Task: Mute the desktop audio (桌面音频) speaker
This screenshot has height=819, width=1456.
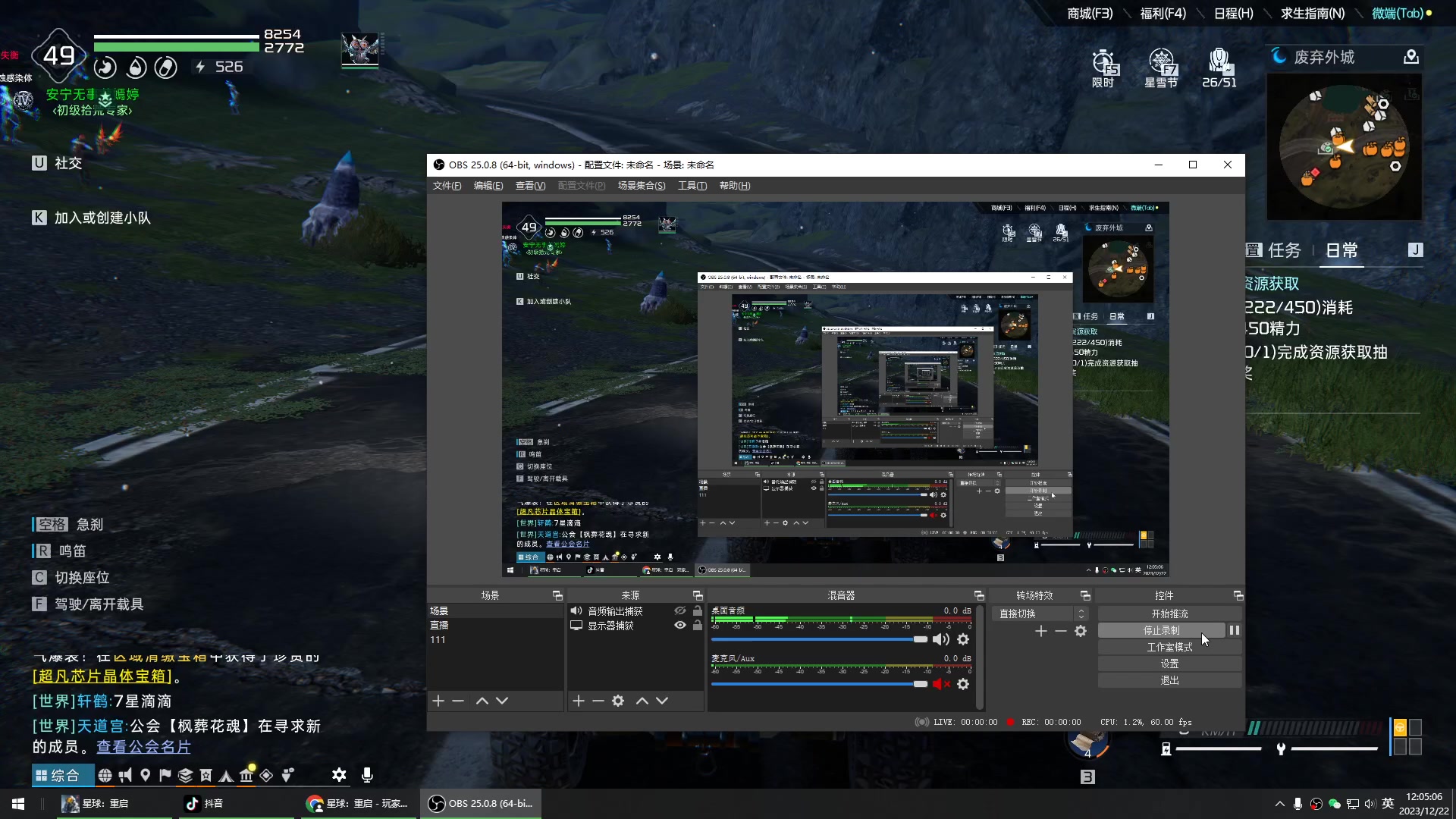Action: [x=941, y=639]
